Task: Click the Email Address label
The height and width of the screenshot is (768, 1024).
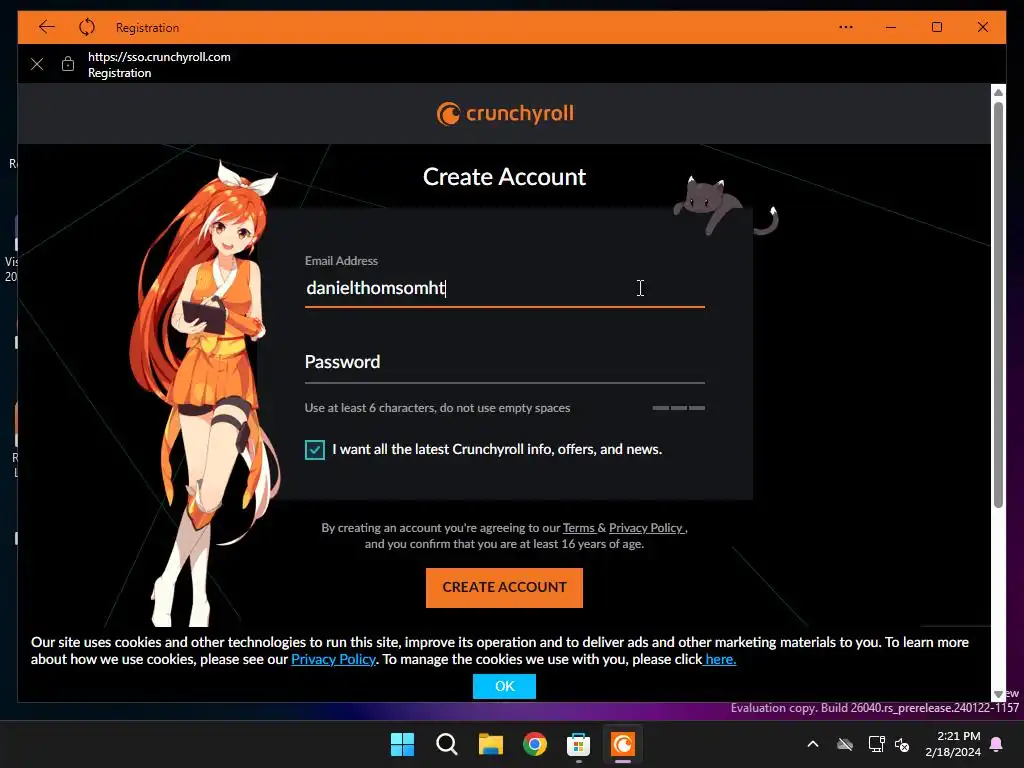Action: [341, 261]
